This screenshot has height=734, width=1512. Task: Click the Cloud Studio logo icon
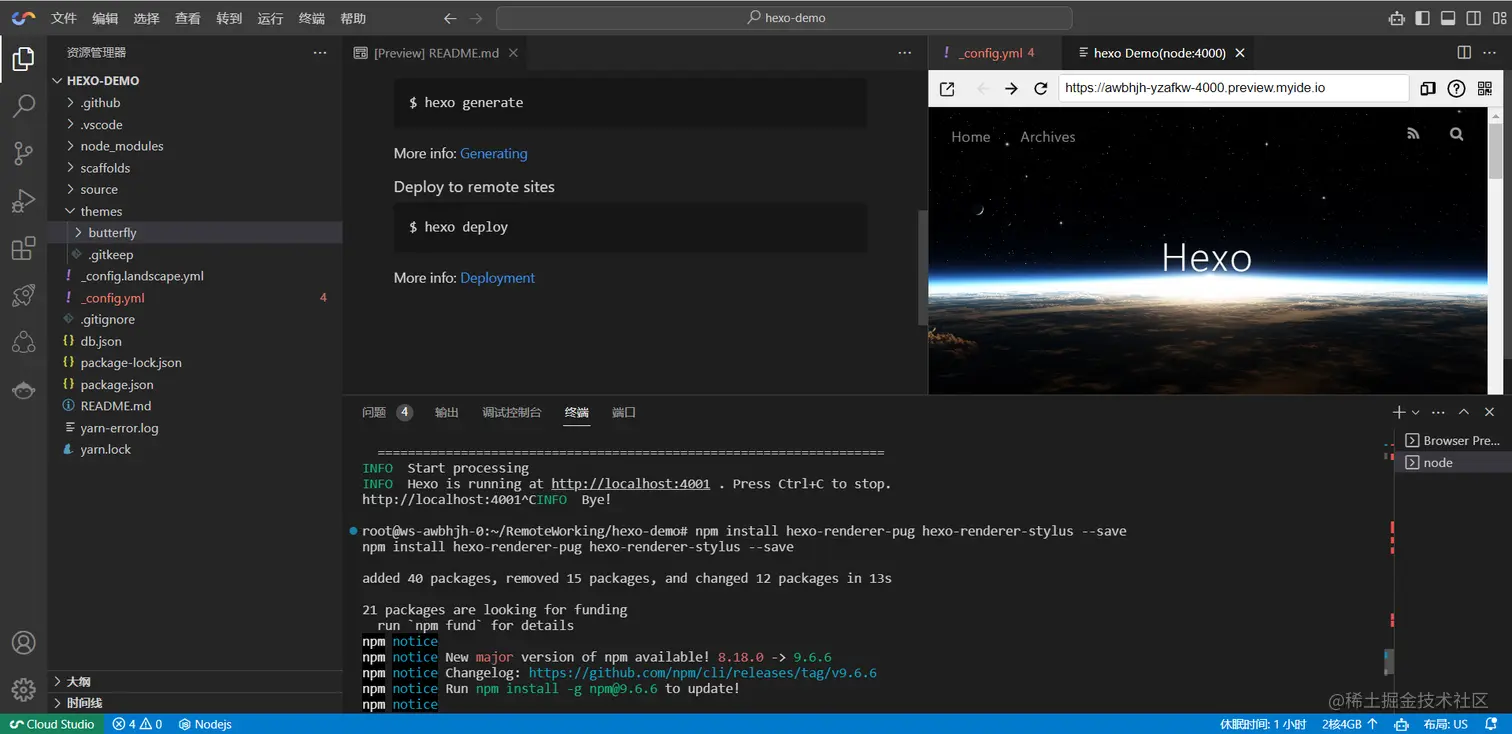(22, 18)
